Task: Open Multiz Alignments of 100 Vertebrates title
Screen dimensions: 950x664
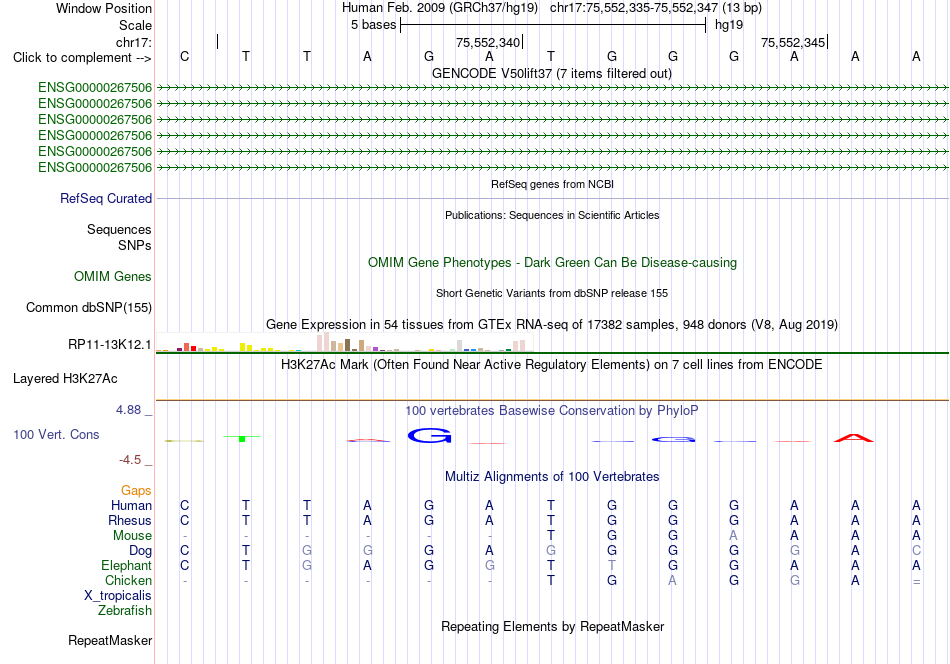Action: click(552, 477)
